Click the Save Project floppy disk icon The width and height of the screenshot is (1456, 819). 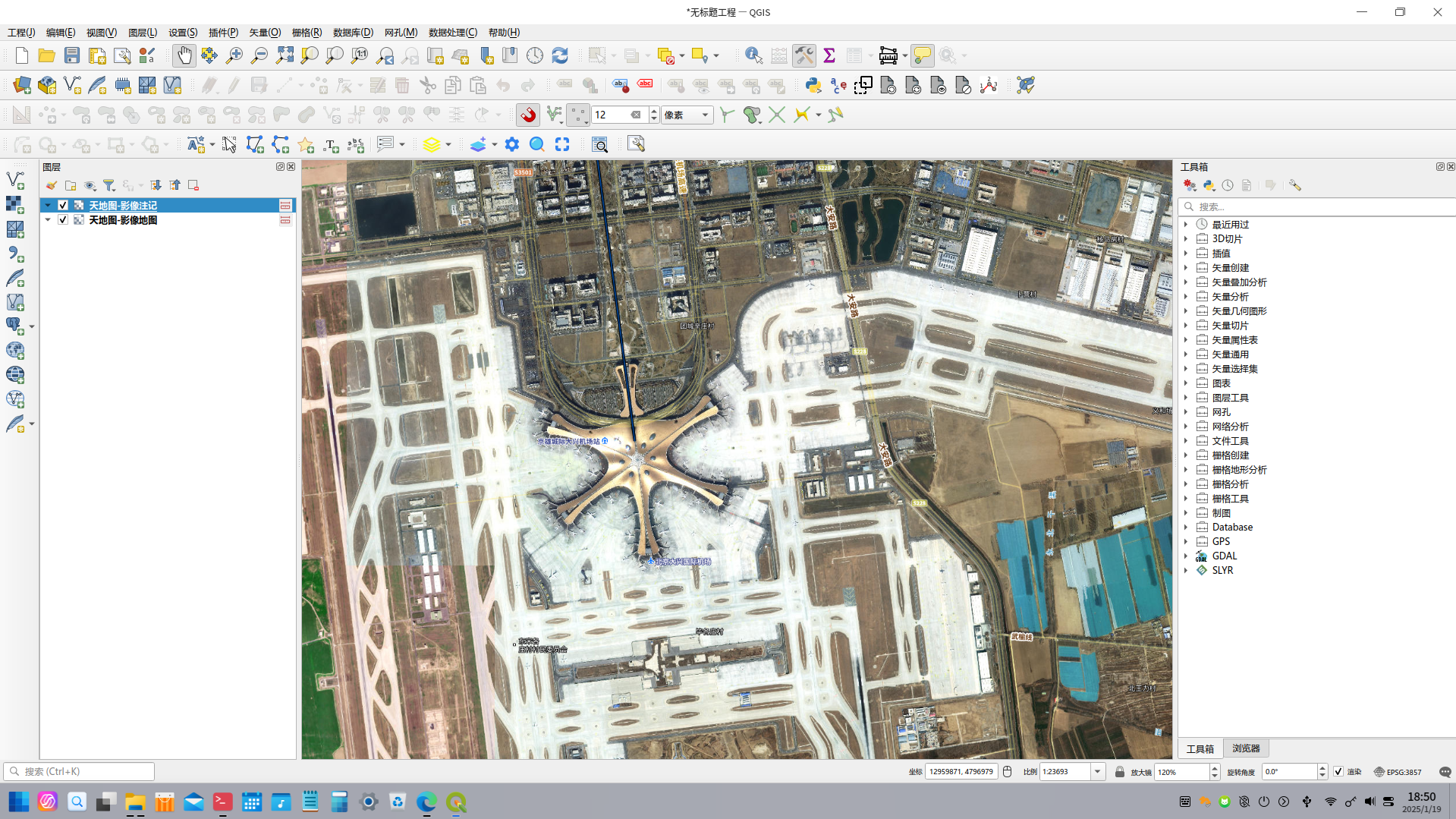click(x=72, y=55)
